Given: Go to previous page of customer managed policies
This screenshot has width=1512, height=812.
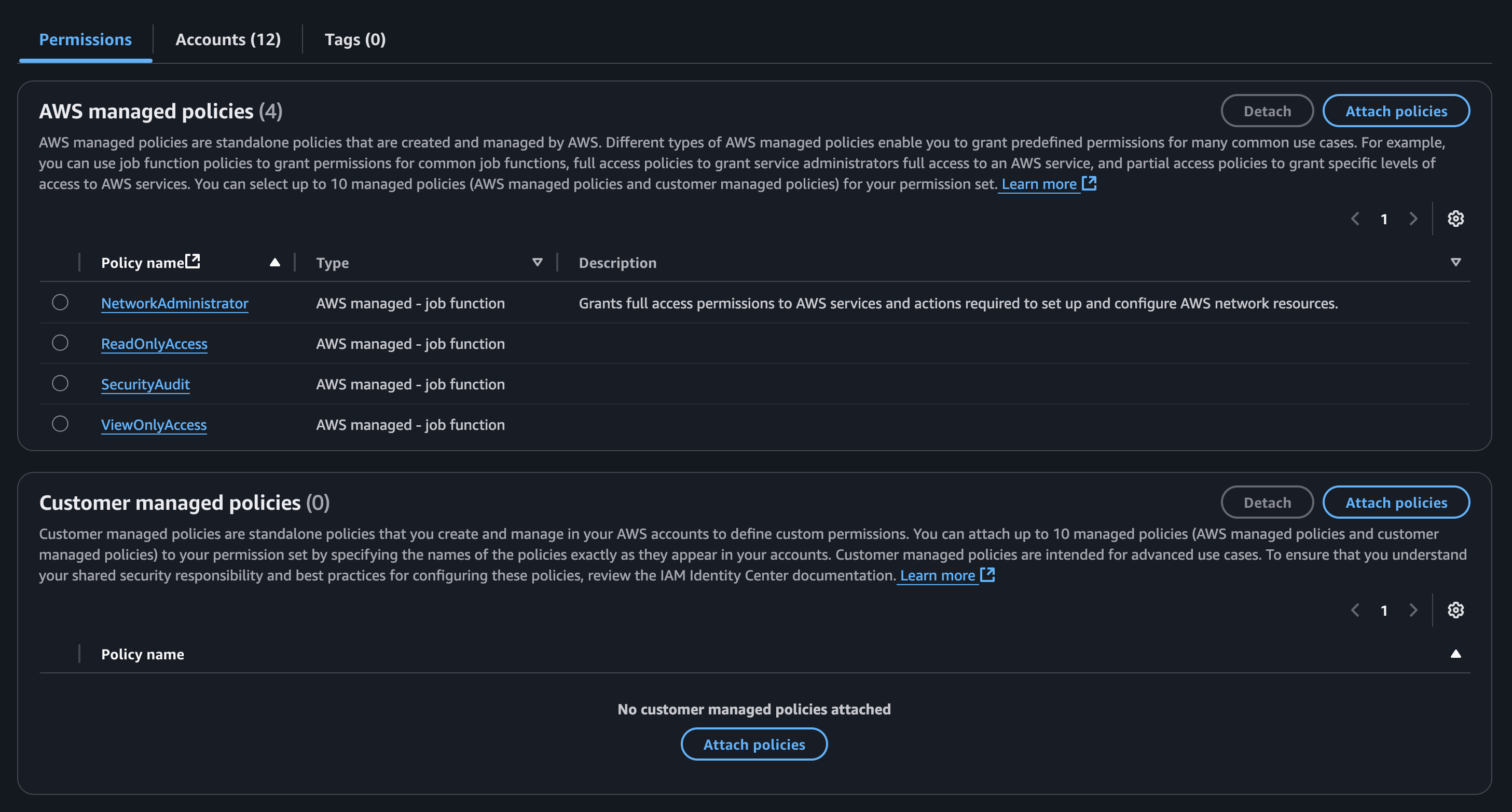Looking at the screenshot, I should coord(1355,610).
